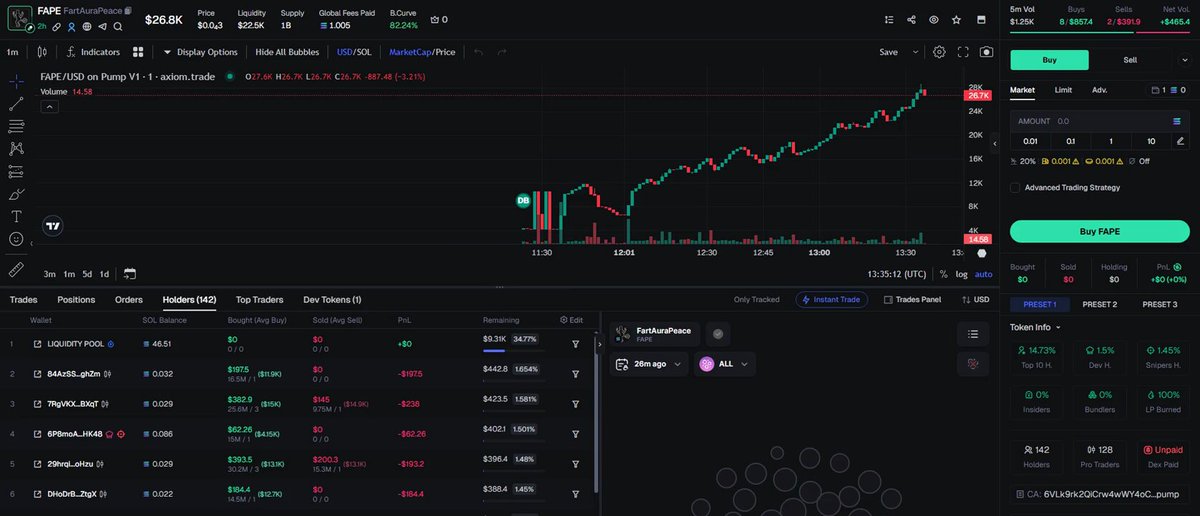Open the Indicators menu

pos(92,52)
